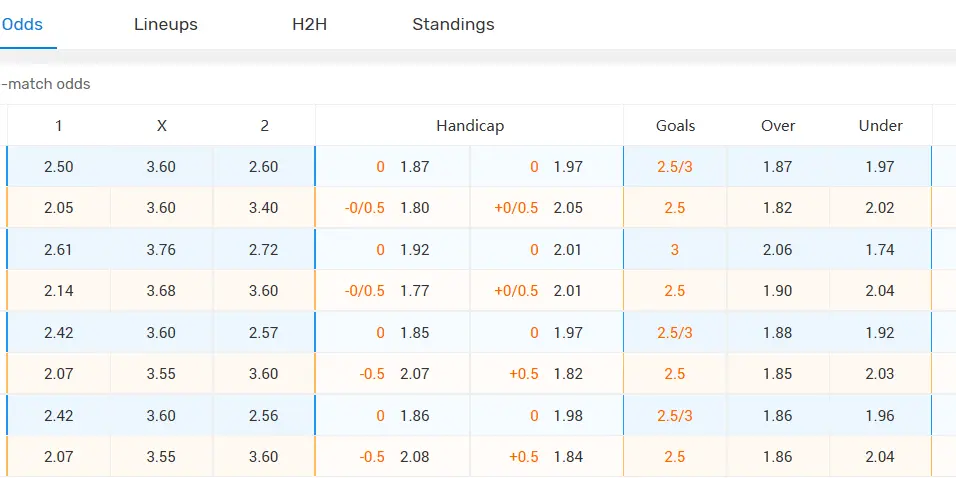Click the Over column header
The height and width of the screenshot is (478, 956).
(x=778, y=126)
